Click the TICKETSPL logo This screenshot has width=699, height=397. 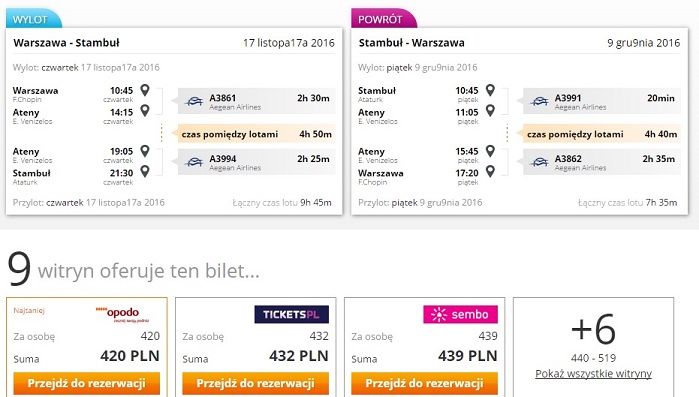tap(292, 314)
